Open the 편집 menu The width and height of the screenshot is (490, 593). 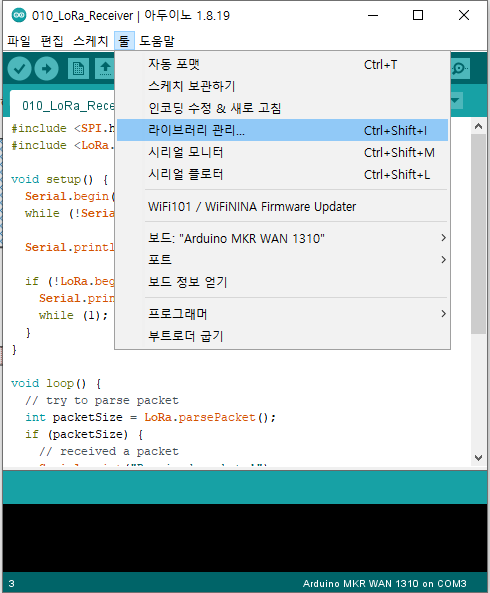[x=52, y=41]
